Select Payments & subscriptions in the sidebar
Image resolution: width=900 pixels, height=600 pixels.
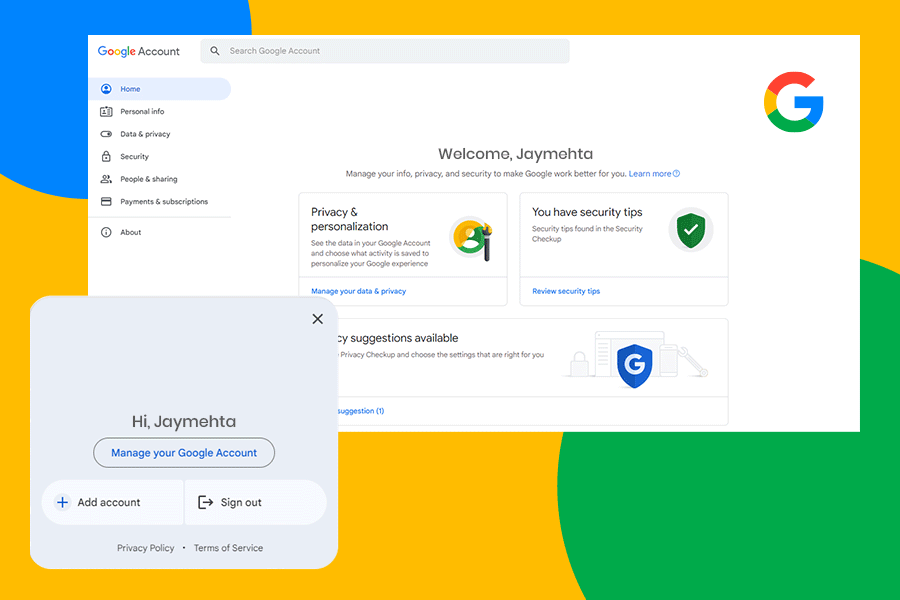coord(164,202)
